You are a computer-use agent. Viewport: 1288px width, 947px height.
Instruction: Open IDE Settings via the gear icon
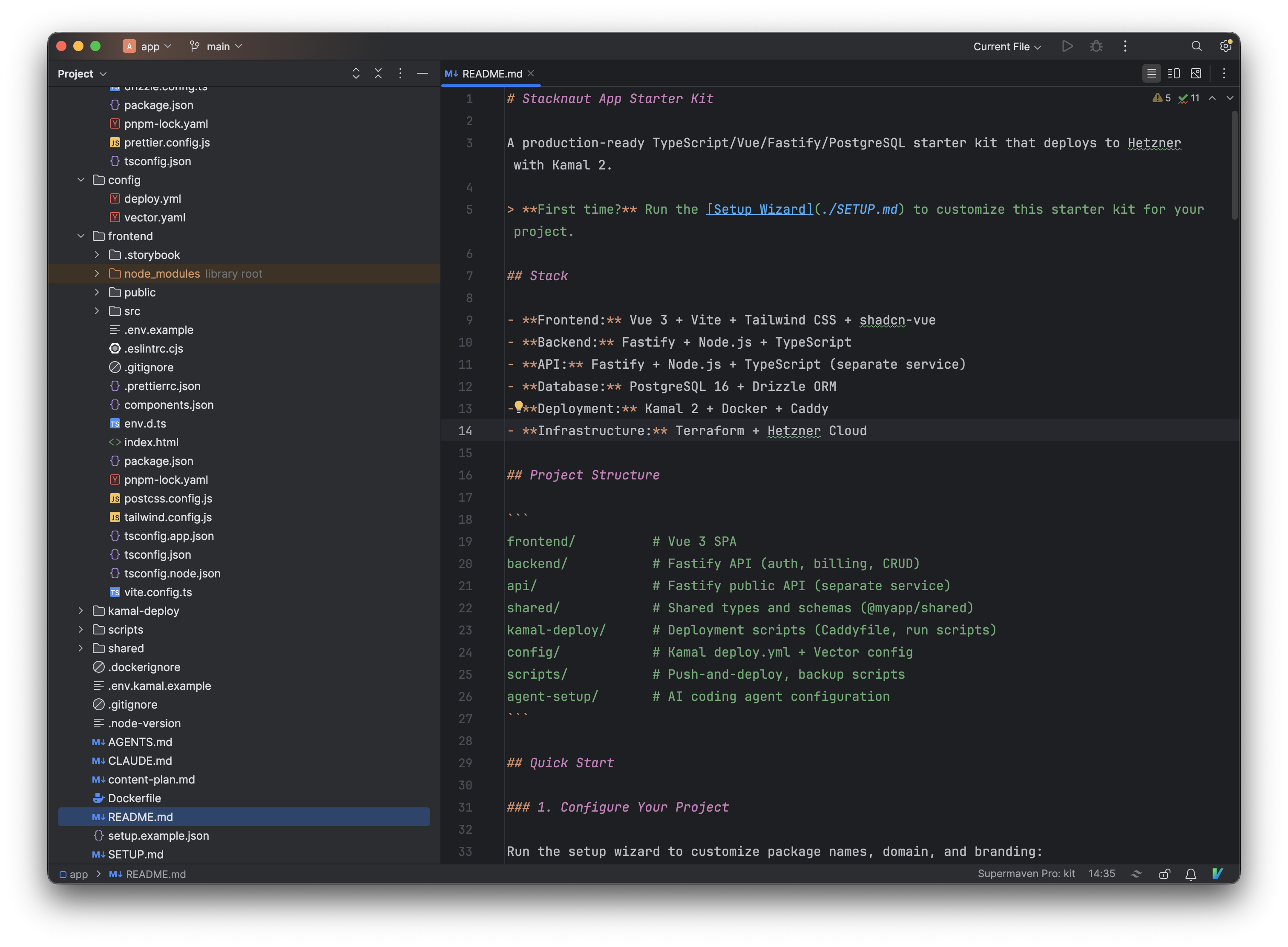(1225, 46)
